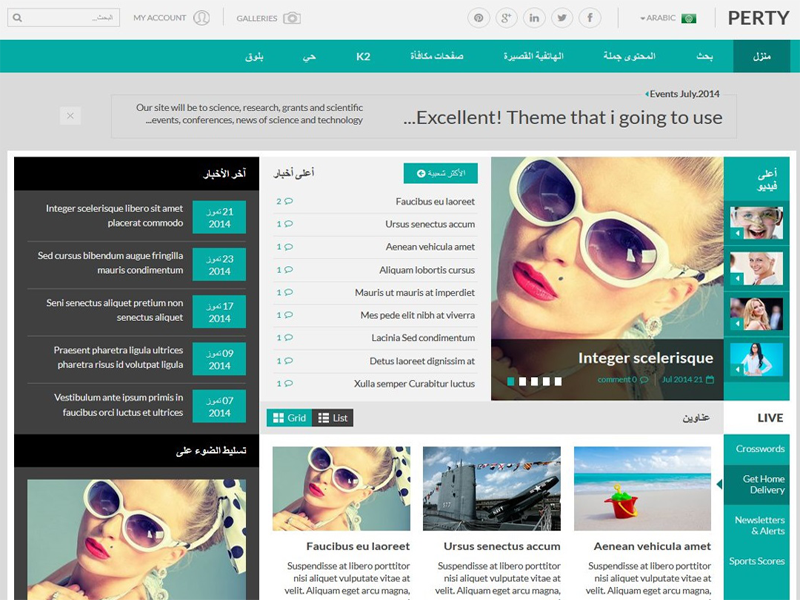Open the LinkedIn social profile icon
The width and height of the screenshot is (800, 600).
click(x=534, y=17)
